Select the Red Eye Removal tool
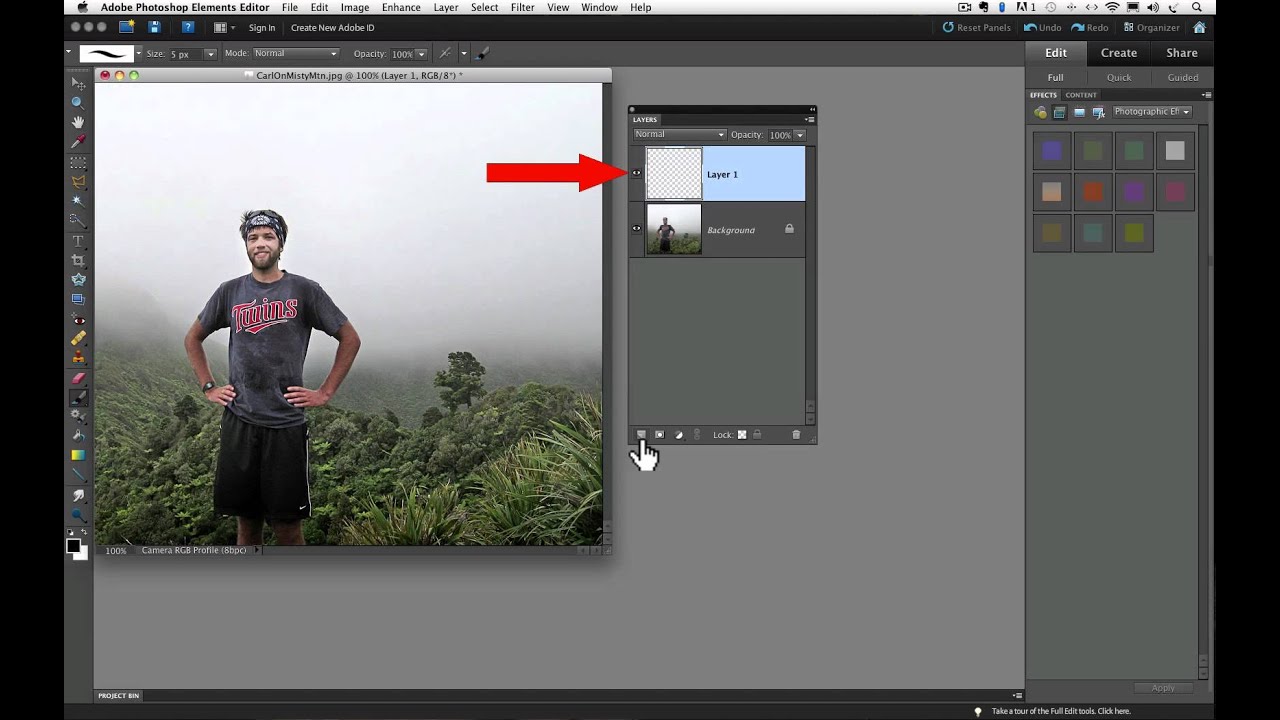This screenshot has height=720, width=1280. tap(78, 319)
